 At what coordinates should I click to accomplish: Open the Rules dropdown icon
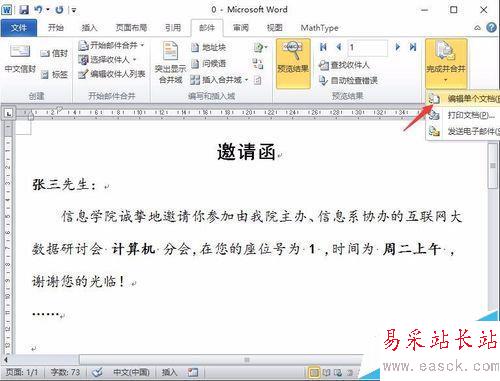click(x=260, y=47)
